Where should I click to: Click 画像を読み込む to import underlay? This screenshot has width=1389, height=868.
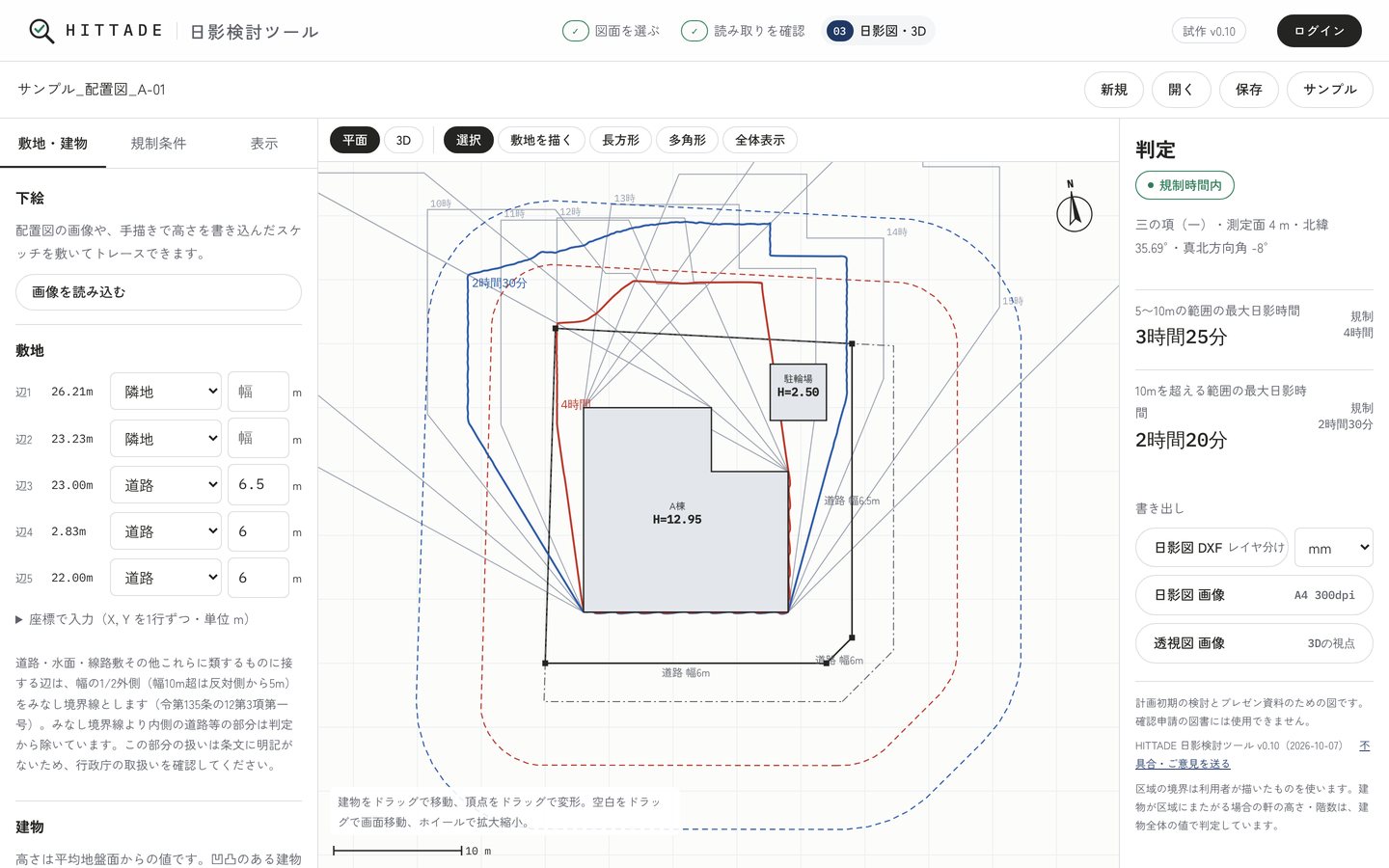click(x=158, y=292)
